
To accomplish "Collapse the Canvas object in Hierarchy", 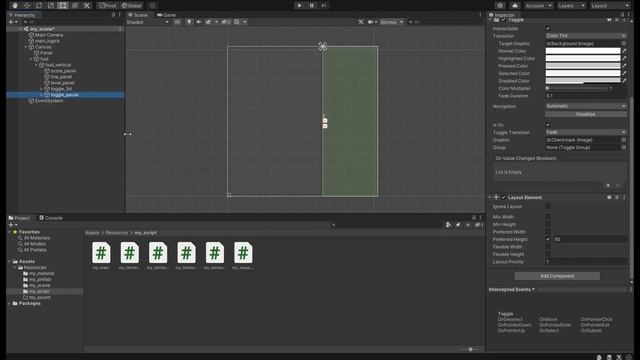I will point(26,47).
